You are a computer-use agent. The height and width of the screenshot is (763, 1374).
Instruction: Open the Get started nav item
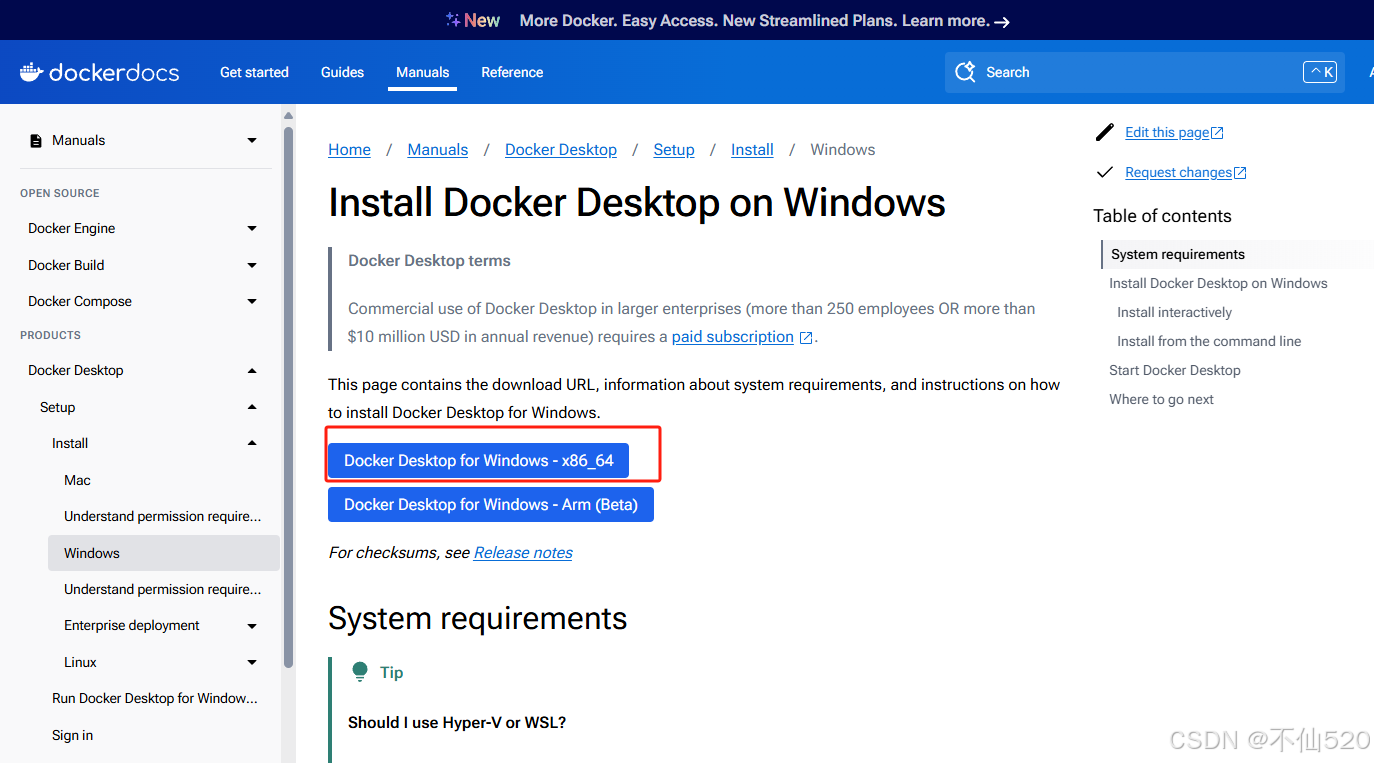(254, 72)
